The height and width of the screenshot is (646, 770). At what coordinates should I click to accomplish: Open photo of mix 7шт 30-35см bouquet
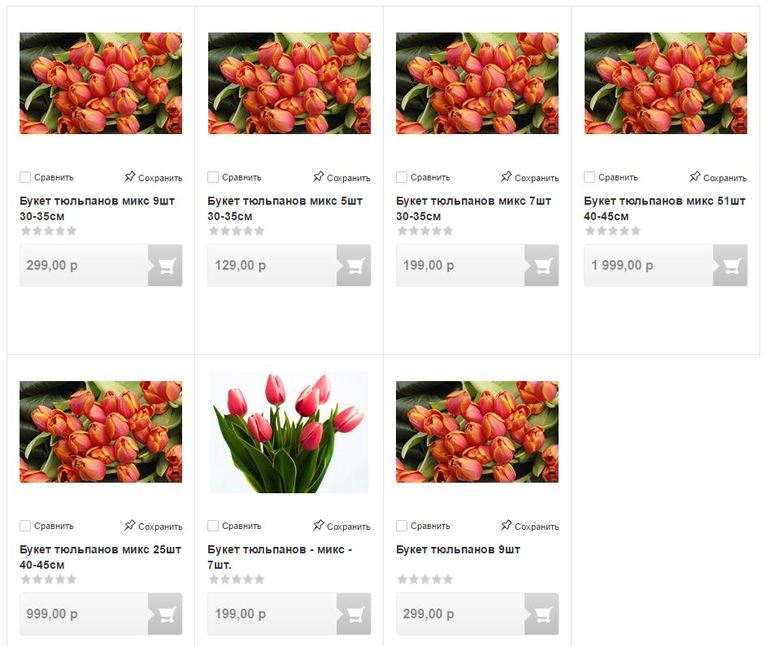477,83
